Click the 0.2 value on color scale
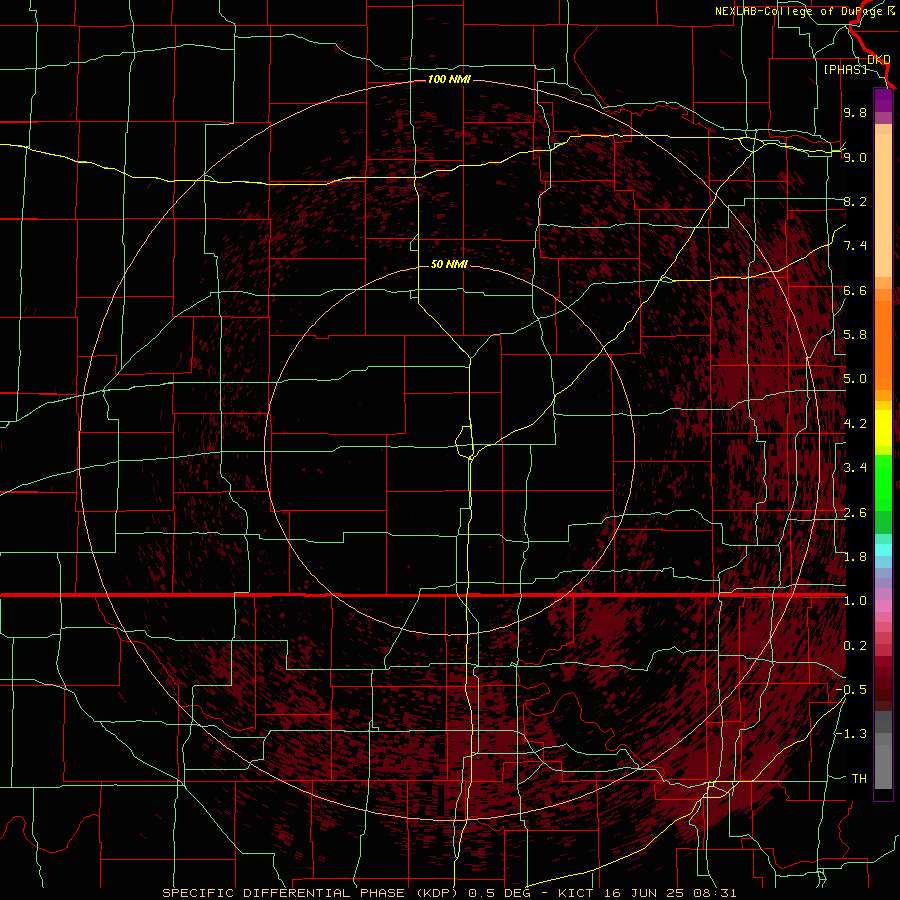 click(855, 646)
